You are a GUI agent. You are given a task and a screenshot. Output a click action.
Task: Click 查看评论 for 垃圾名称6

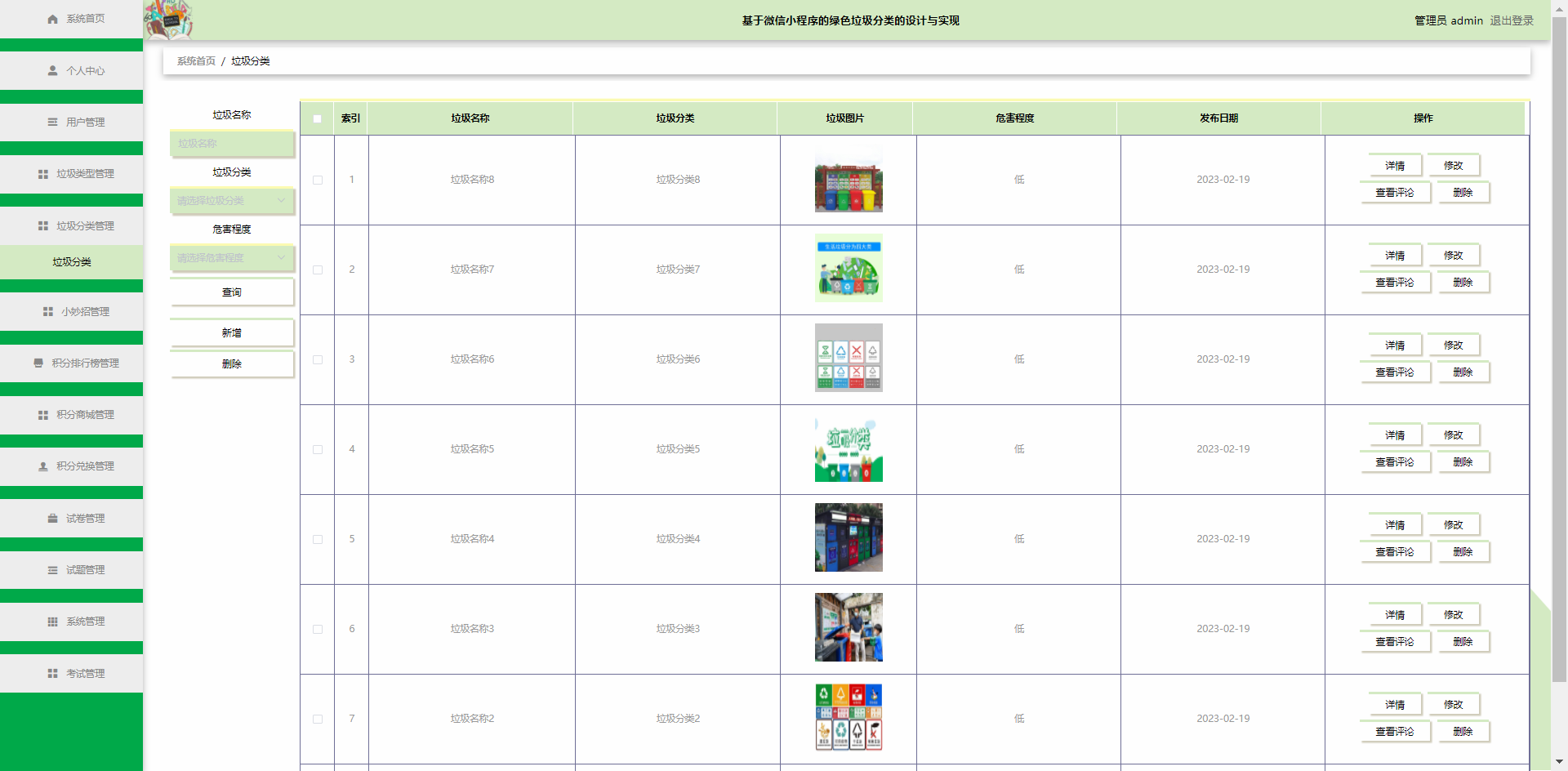(1395, 372)
